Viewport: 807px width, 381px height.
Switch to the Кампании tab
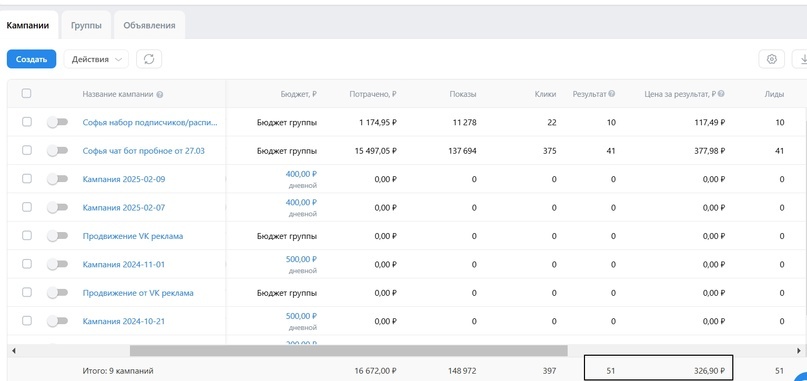pyautogui.click(x=28, y=25)
